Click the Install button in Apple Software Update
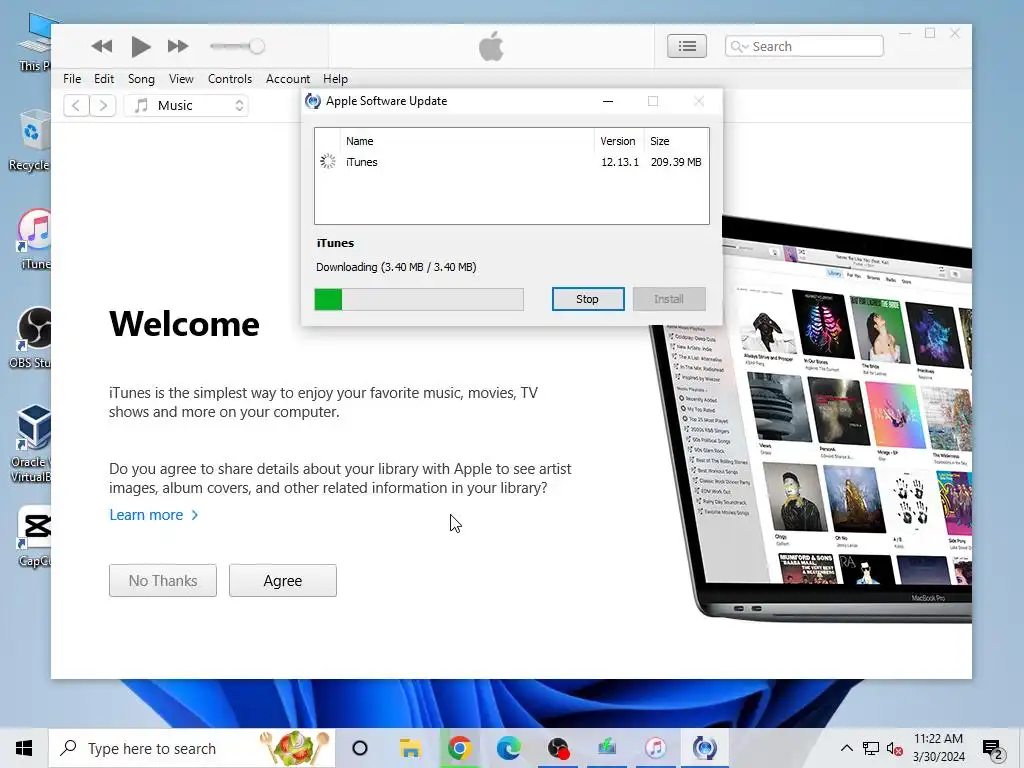The image size is (1024, 768). coord(669,299)
